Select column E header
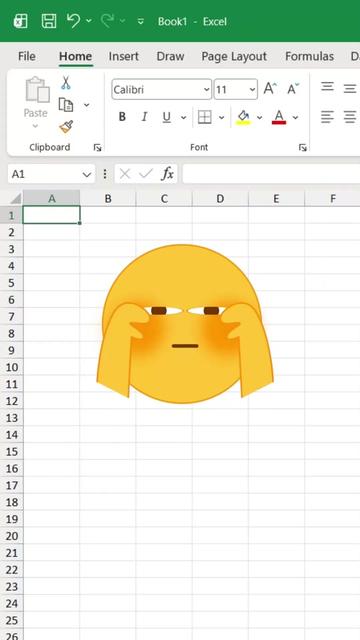Screen dimensions: 360x640 [x=276, y=199]
